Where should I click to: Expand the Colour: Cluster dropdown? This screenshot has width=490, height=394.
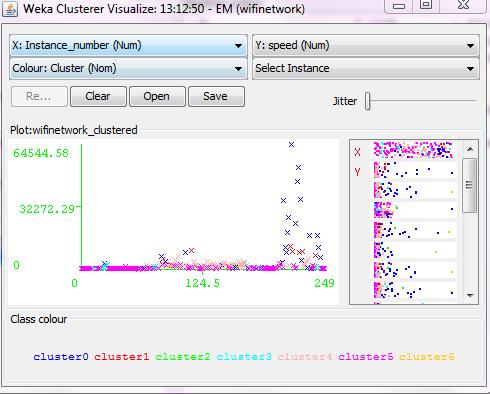click(x=128, y=68)
